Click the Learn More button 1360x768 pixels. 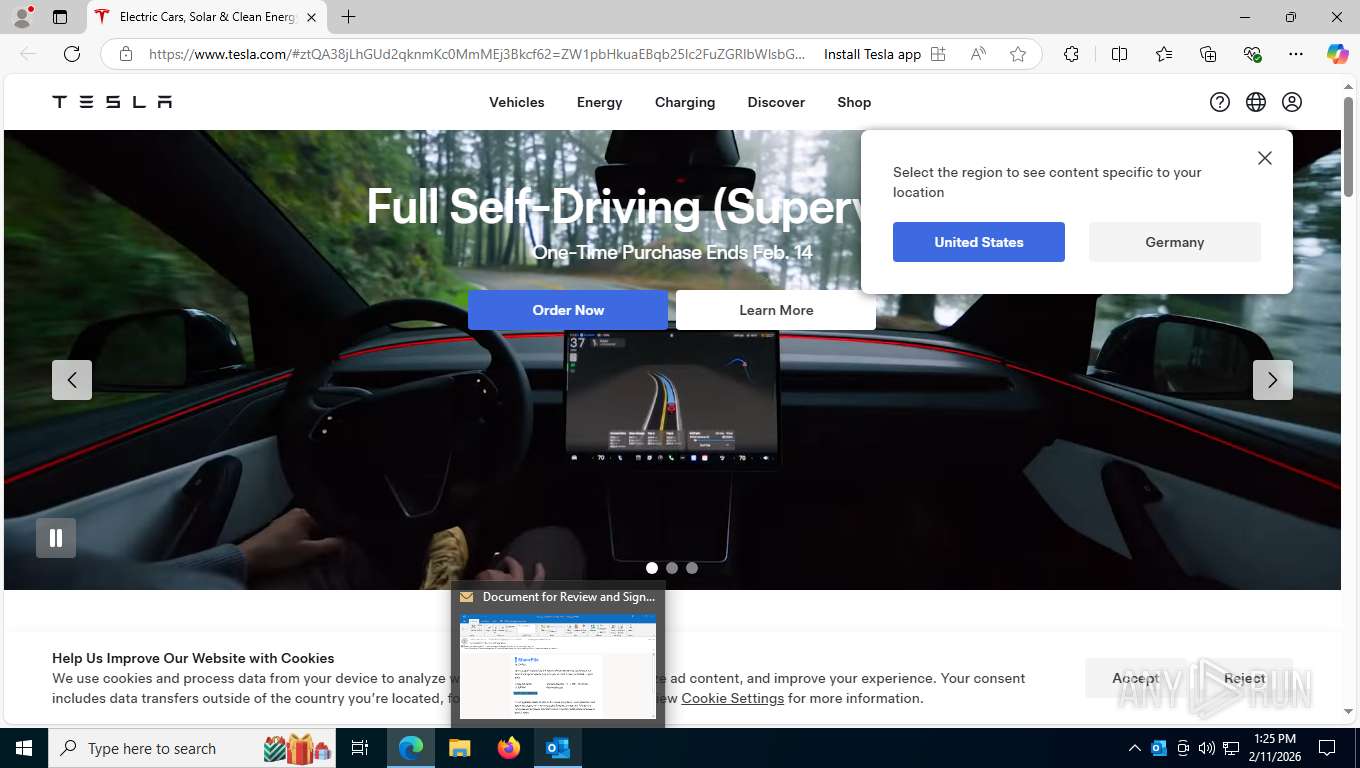[x=776, y=310]
